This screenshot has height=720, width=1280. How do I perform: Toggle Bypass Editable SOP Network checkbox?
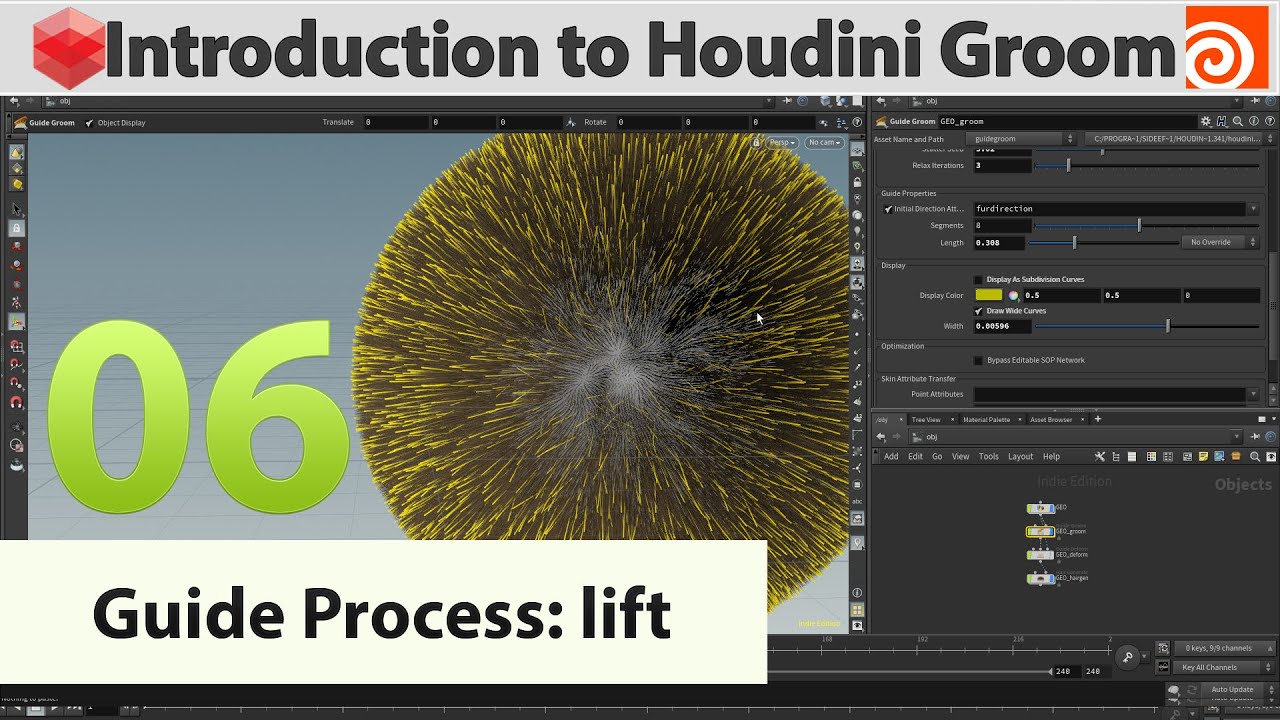978,360
